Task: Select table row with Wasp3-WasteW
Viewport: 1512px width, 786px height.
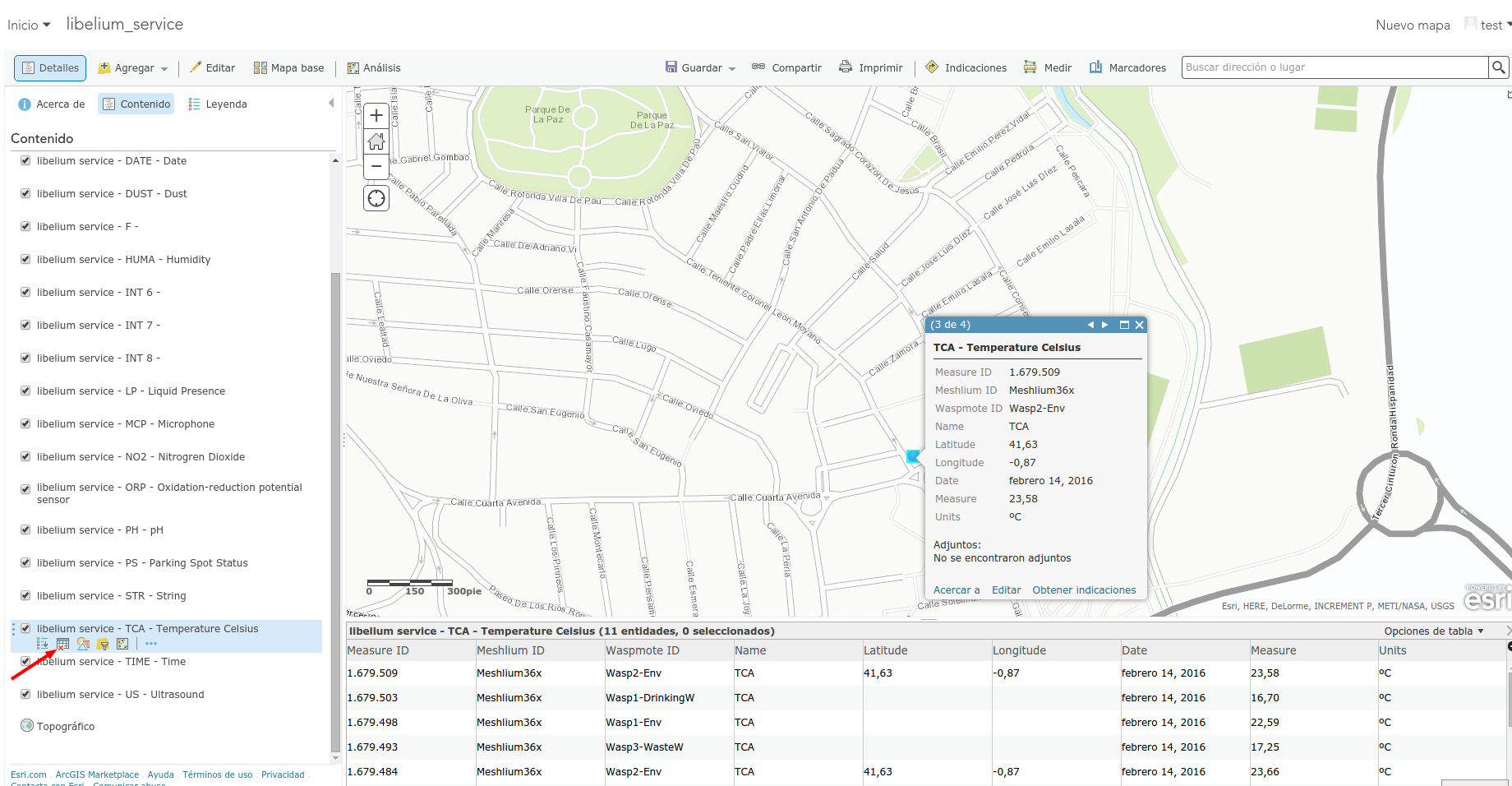Action: [x=926, y=747]
